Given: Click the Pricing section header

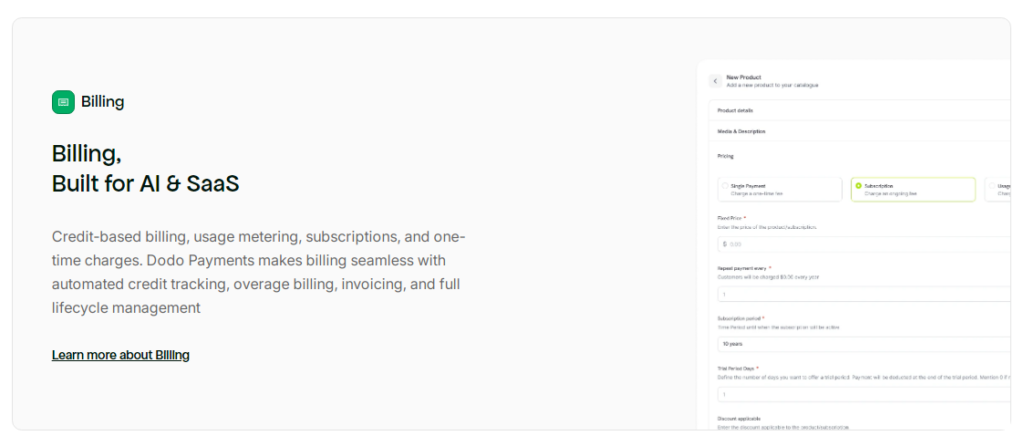Looking at the screenshot, I should pos(725,156).
